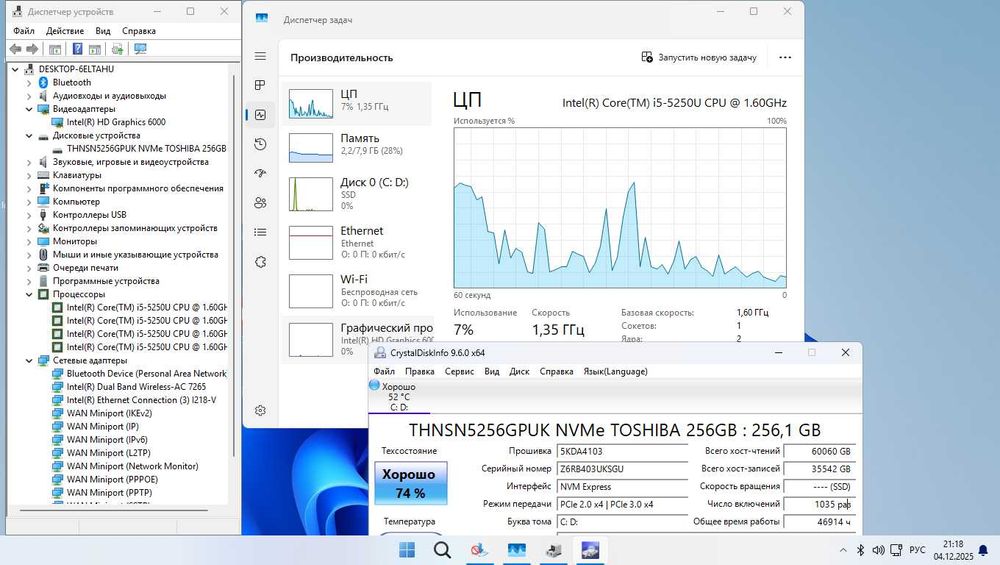Viewport: 1000px width, 565px height.
Task: Select WAN Miniport (PPPOE) adapter
Action: 112,480
